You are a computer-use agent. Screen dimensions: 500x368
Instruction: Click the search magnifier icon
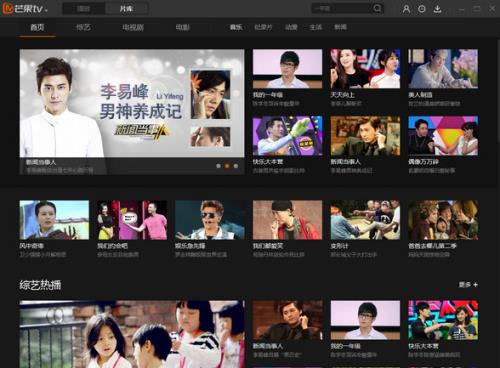(377, 8)
